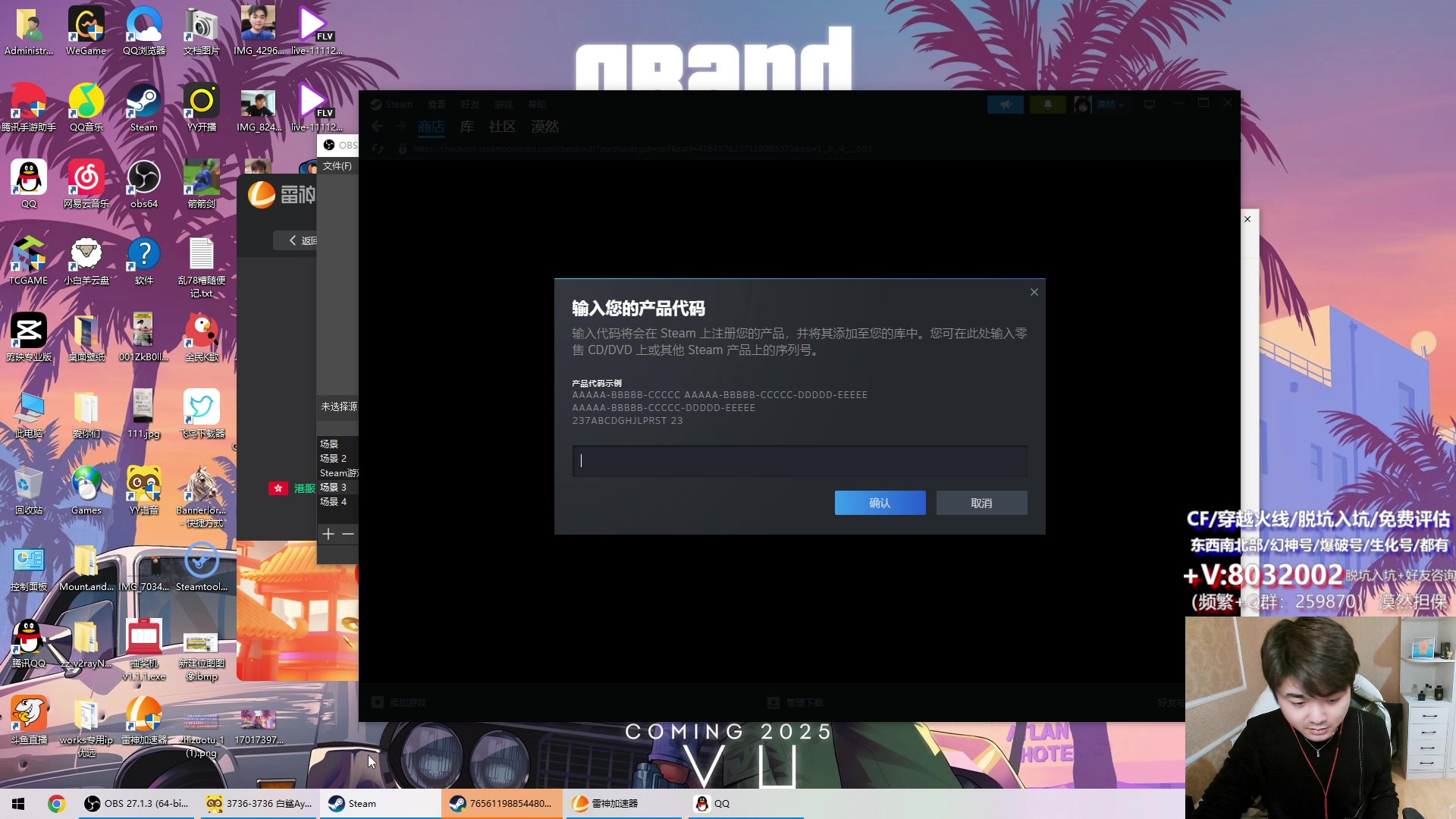Switch to QQ taskbar item
1456x819 pixels.
pos(746,804)
